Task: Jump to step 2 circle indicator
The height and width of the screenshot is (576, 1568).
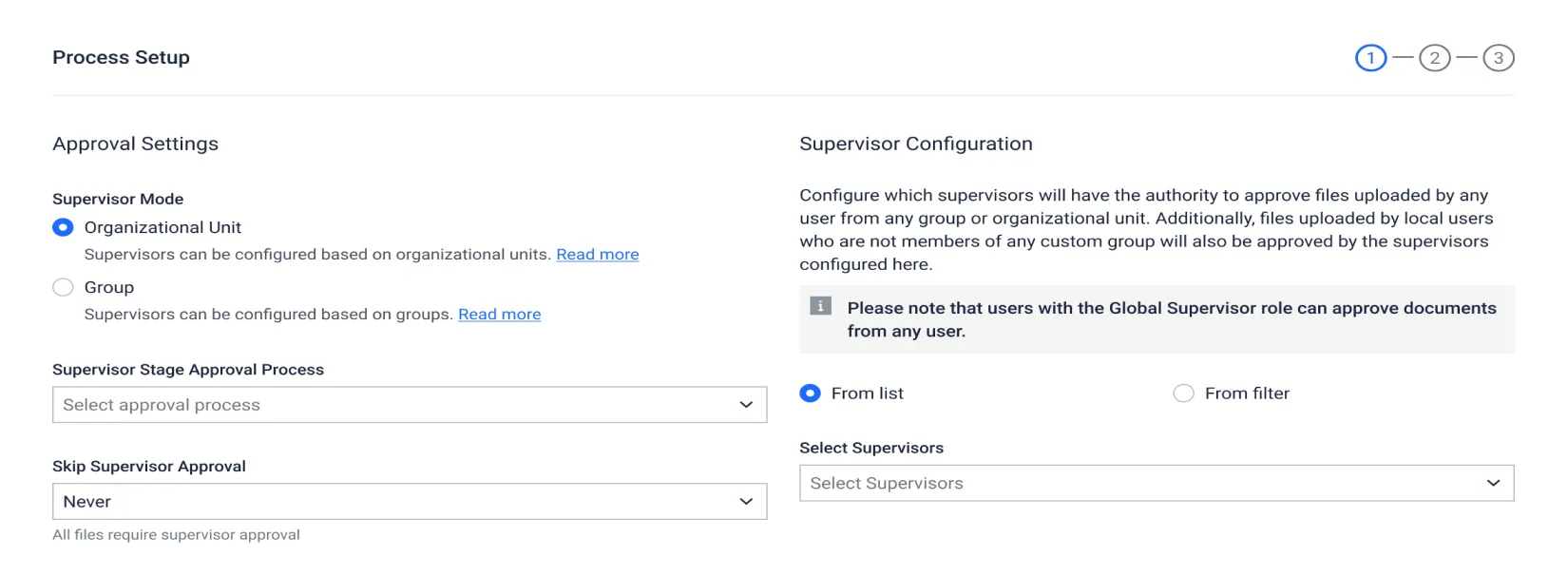Action: tap(1434, 58)
